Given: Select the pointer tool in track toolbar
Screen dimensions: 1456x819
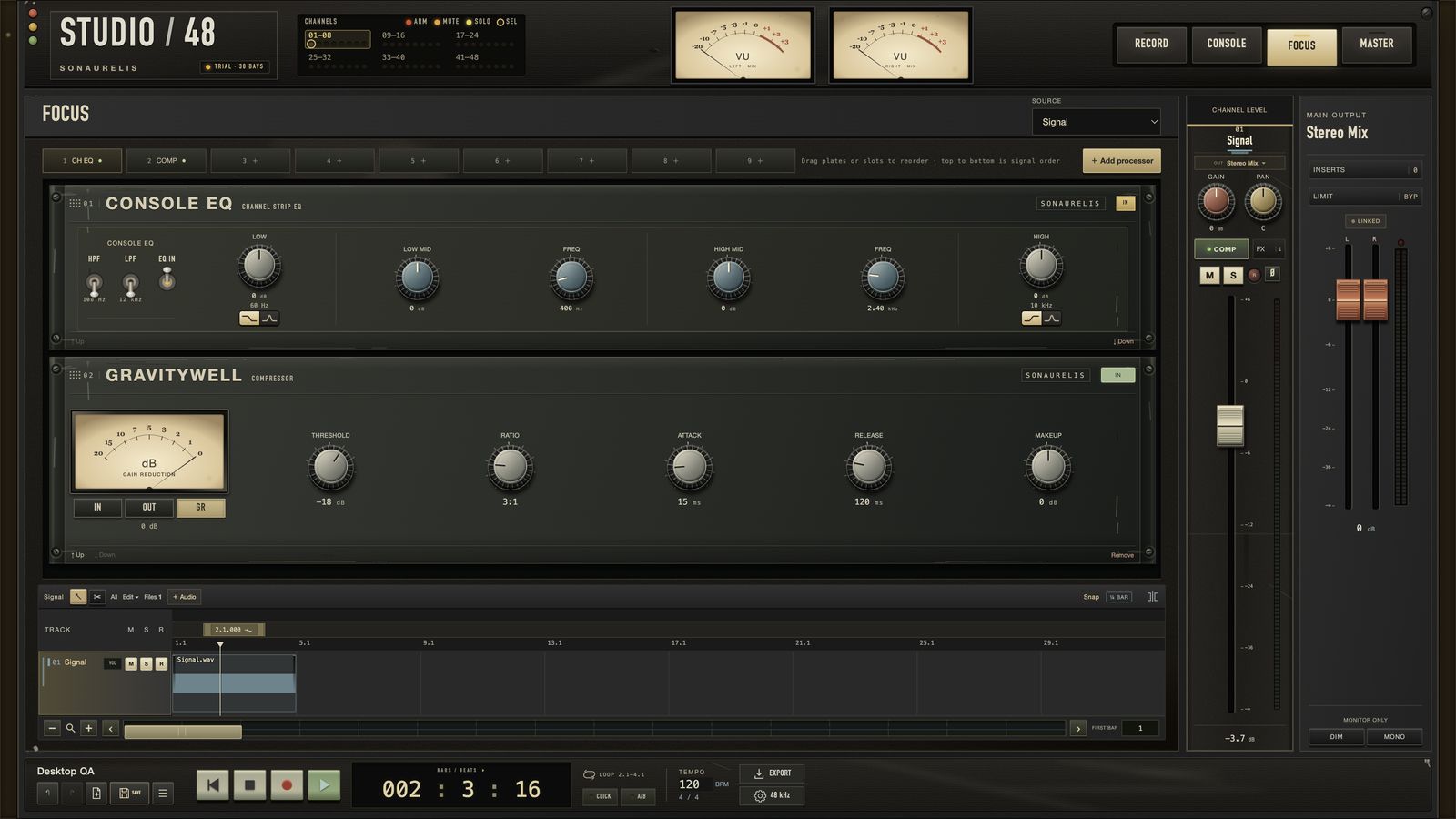Looking at the screenshot, I should 79,597.
